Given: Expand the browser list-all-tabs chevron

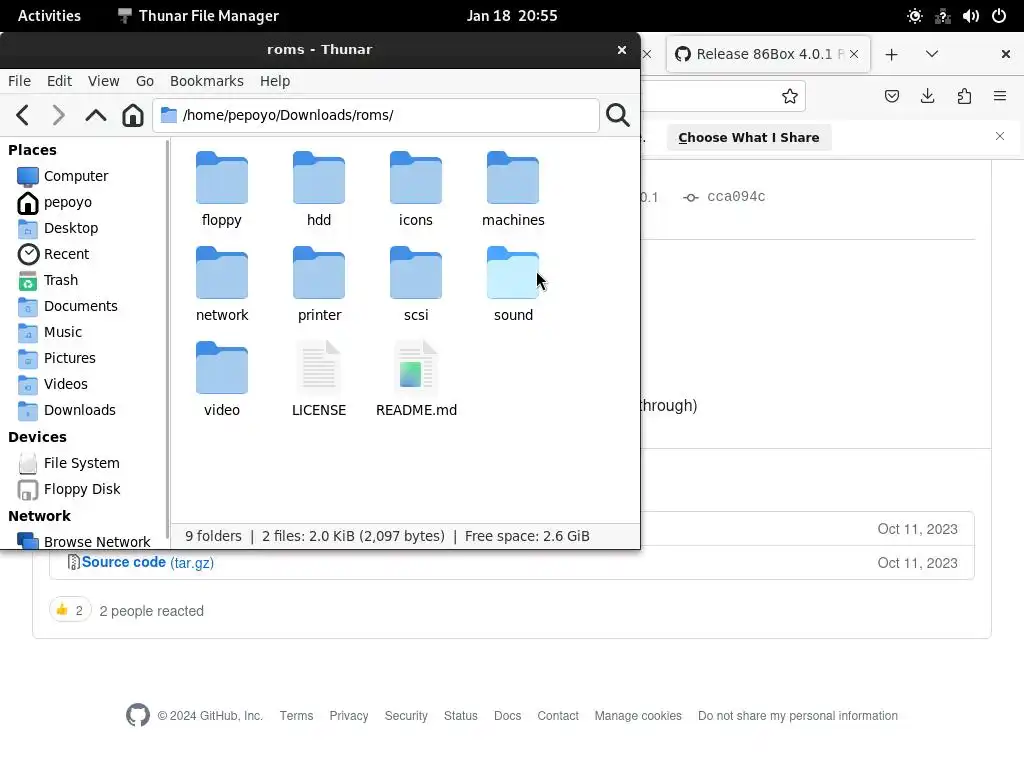Looking at the screenshot, I should (932, 54).
